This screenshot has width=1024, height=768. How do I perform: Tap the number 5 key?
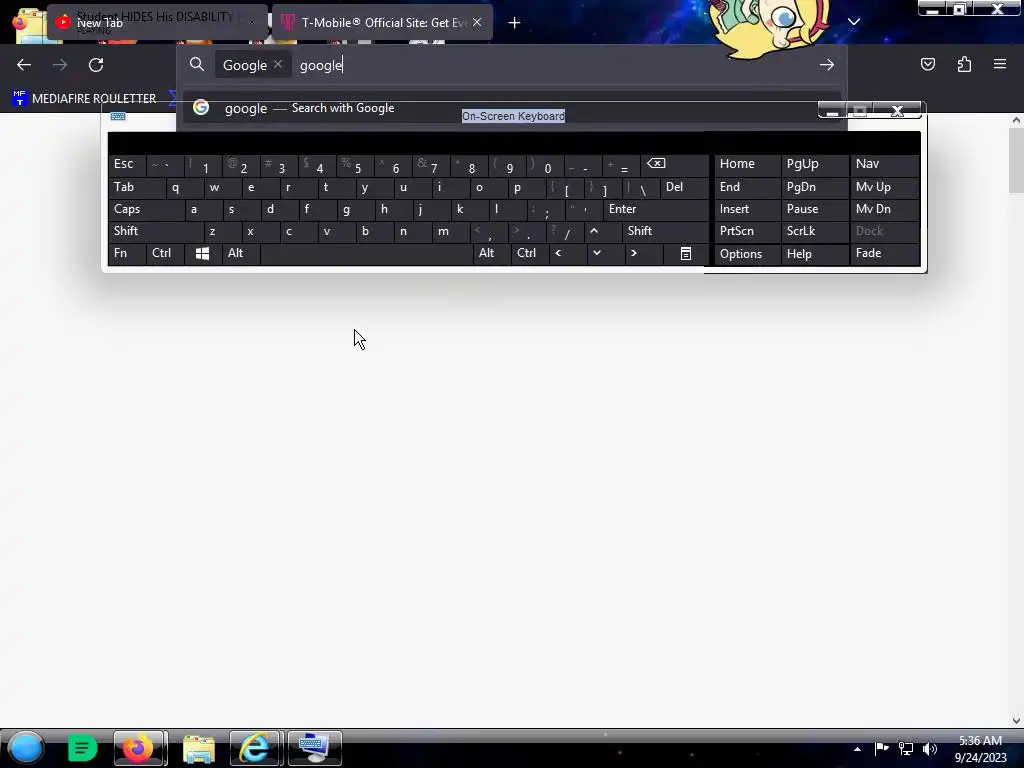[x=355, y=165]
